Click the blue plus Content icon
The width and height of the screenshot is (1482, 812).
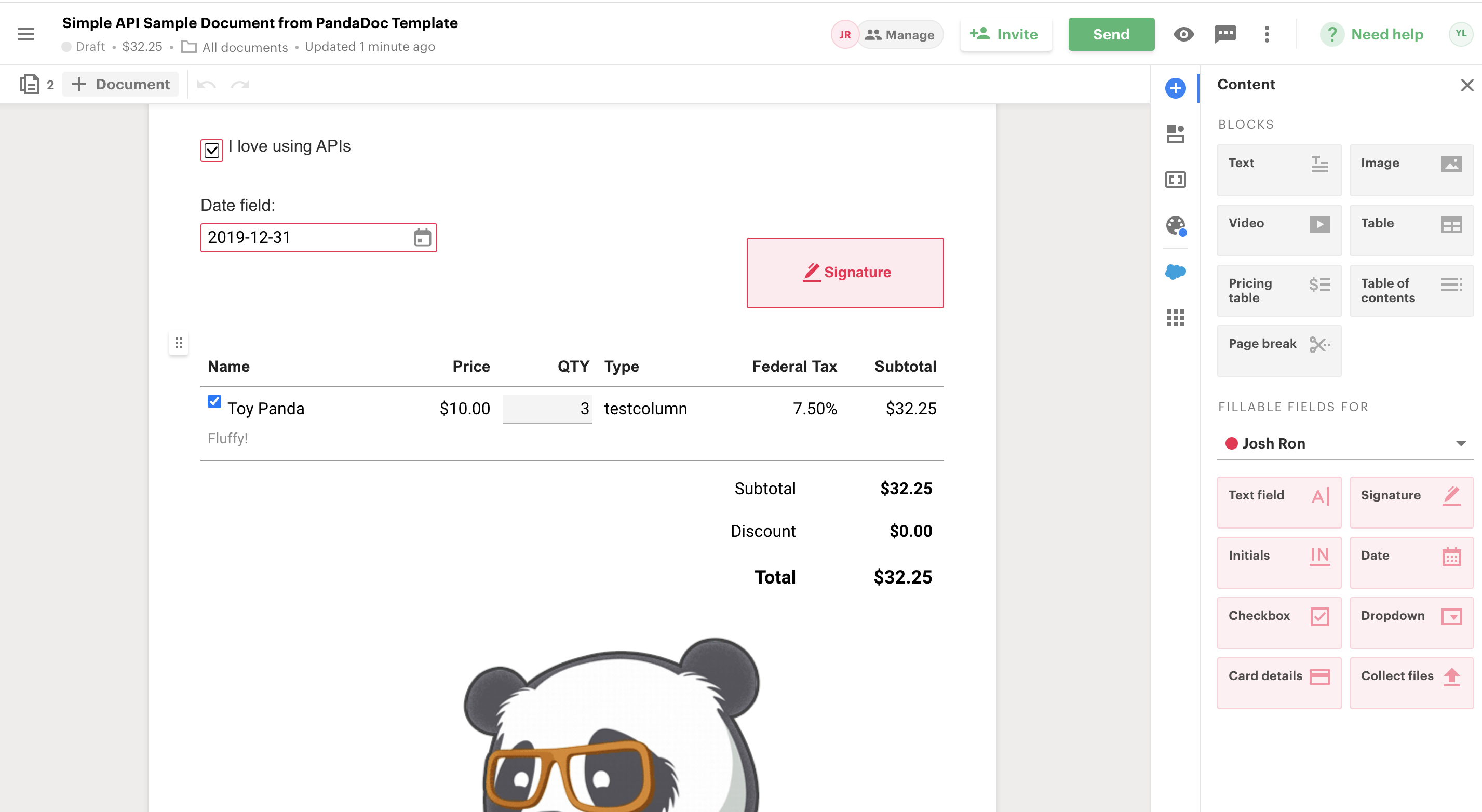(x=1175, y=88)
